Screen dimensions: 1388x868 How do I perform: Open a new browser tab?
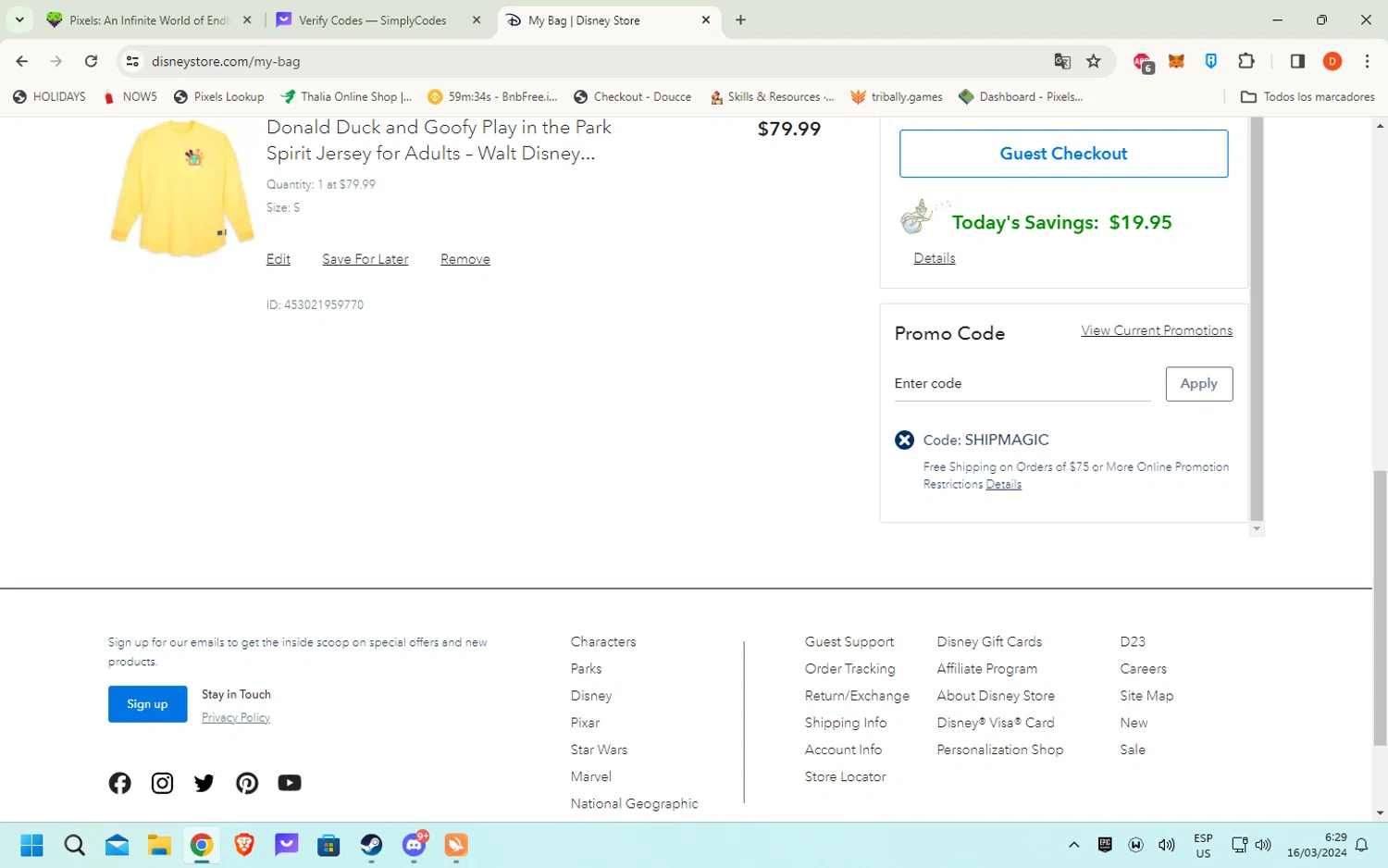740,19
